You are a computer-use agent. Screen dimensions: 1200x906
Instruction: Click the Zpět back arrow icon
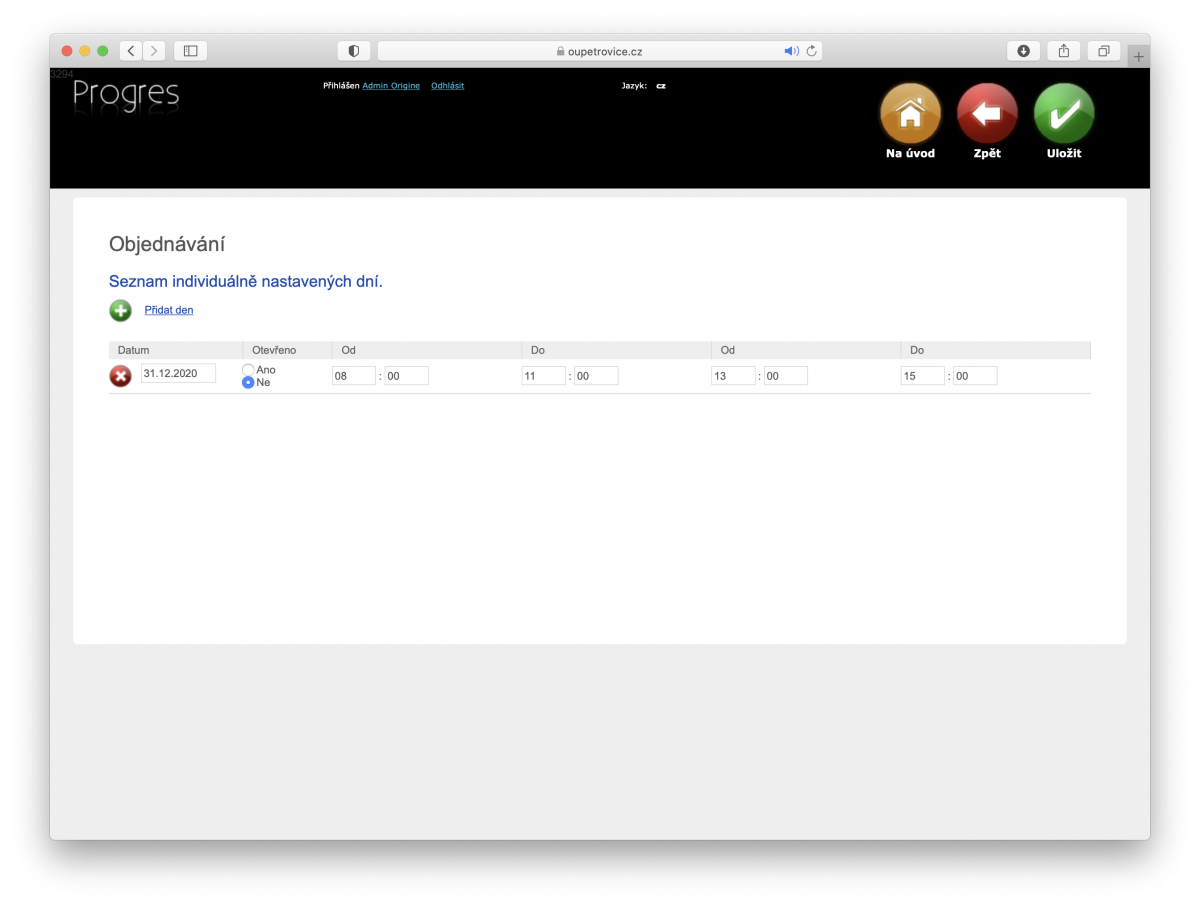986,115
